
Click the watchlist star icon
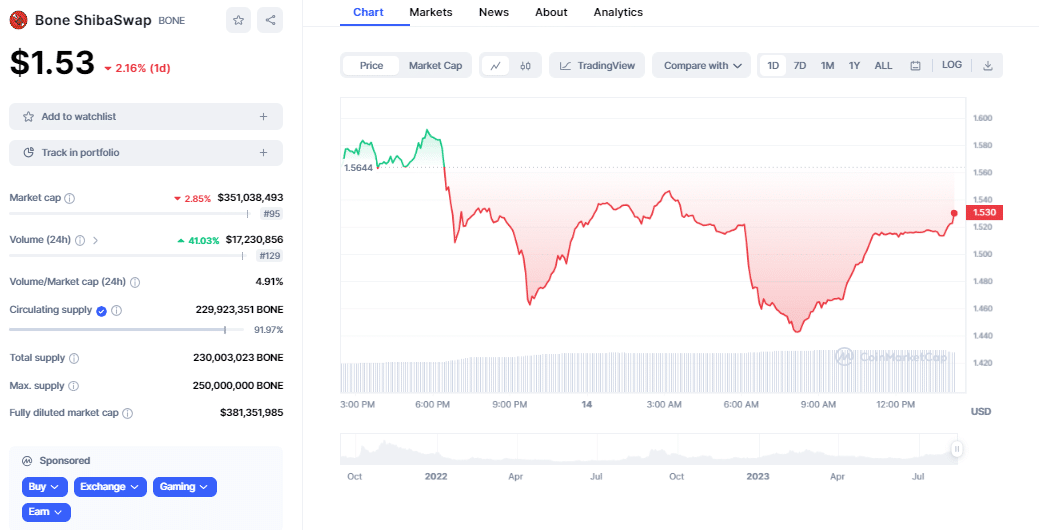tap(28, 117)
